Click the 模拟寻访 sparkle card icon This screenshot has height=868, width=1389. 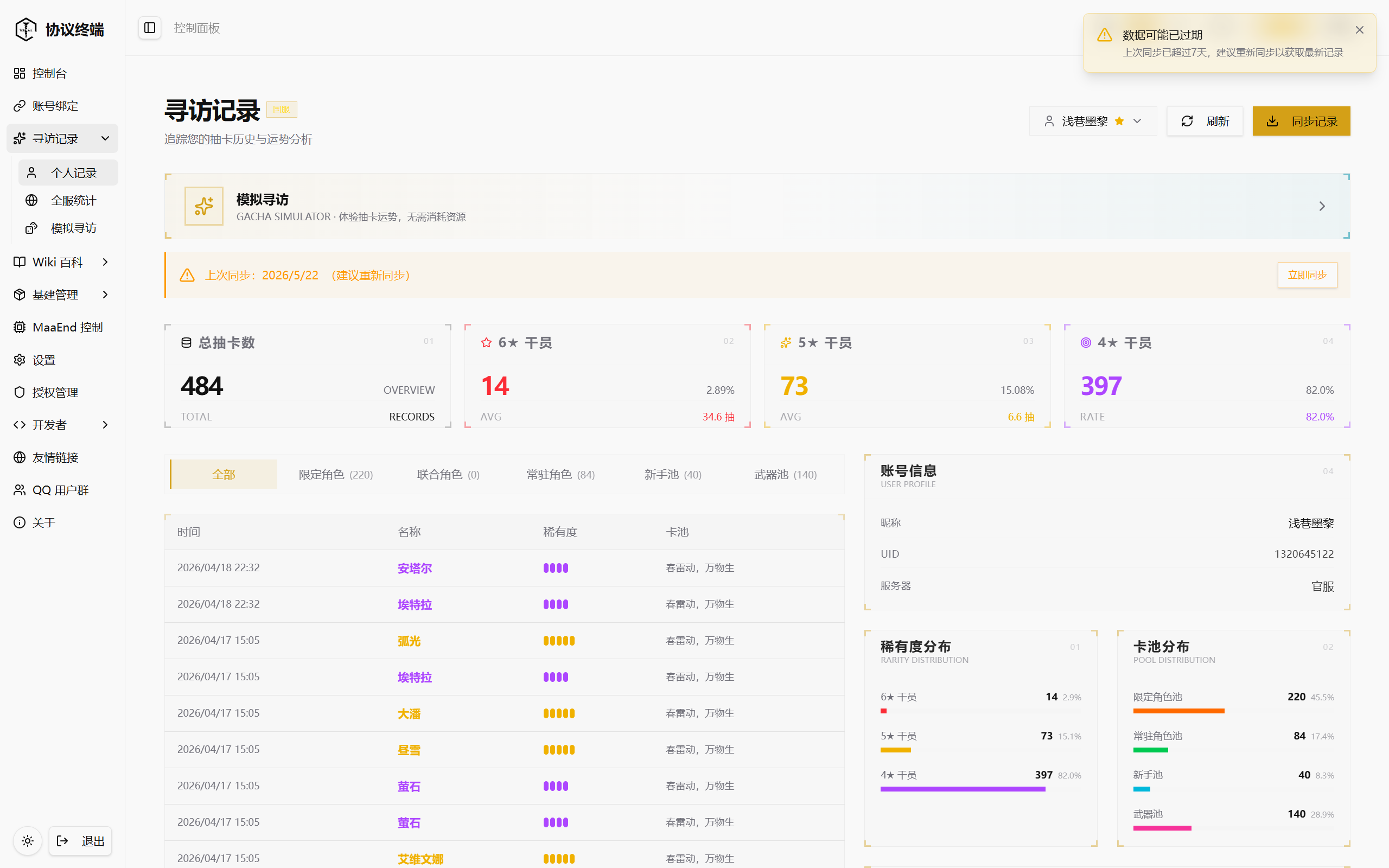(x=204, y=206)
